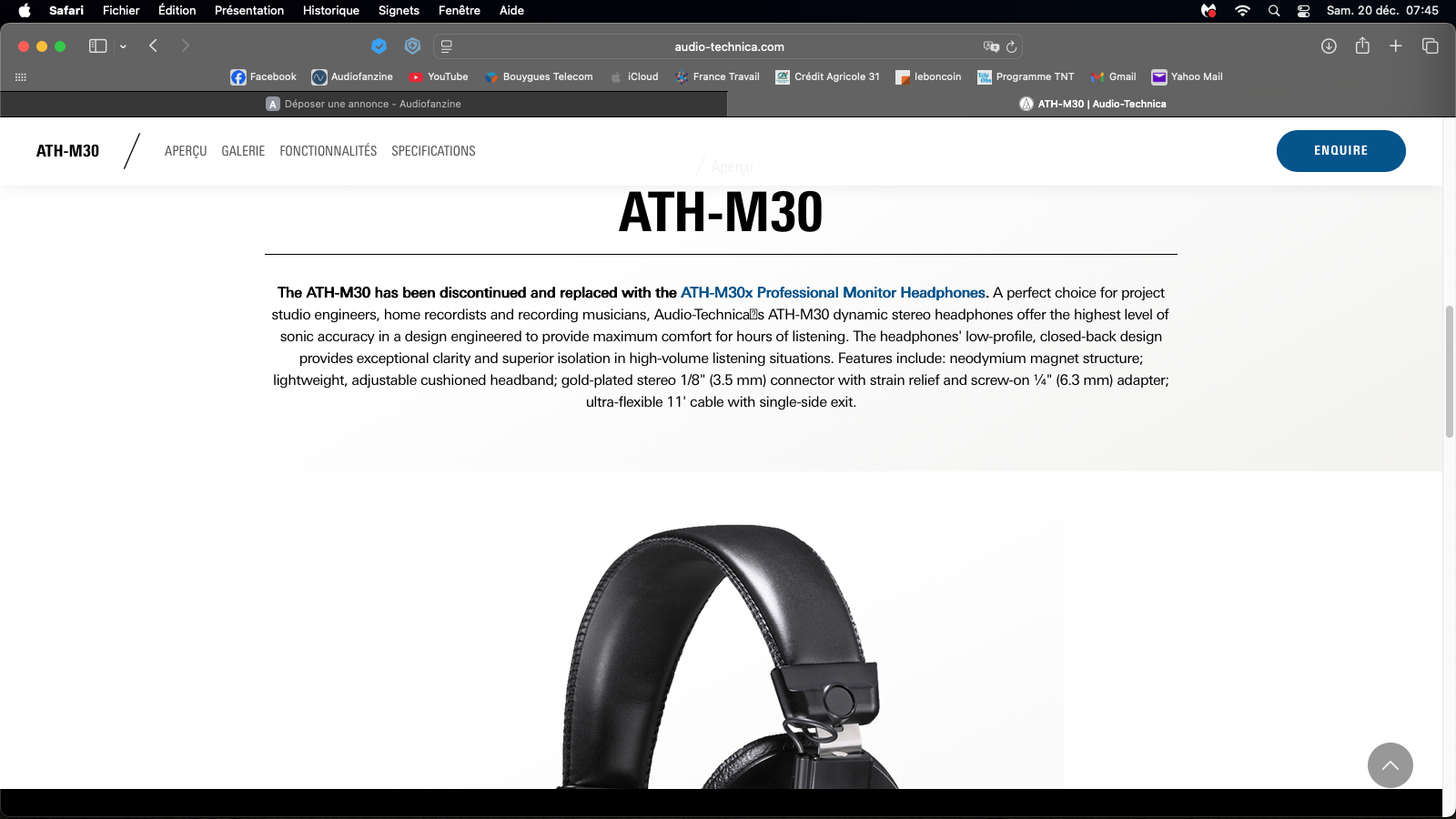The image size is (1456, 819).
Task: Open the Bouygues Telecom bookmark
Action: [538, 77]
